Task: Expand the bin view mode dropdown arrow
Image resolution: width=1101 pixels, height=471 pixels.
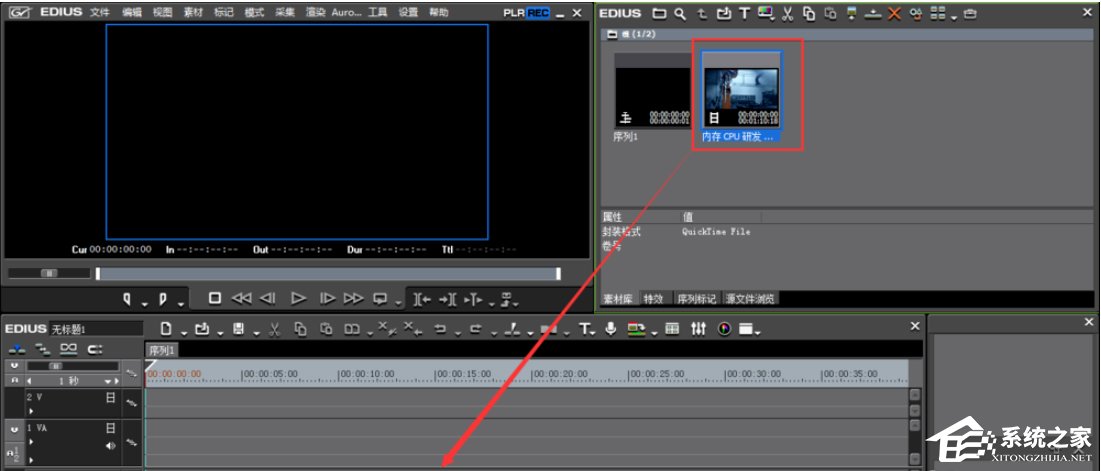Action: [x=953, y=15]
